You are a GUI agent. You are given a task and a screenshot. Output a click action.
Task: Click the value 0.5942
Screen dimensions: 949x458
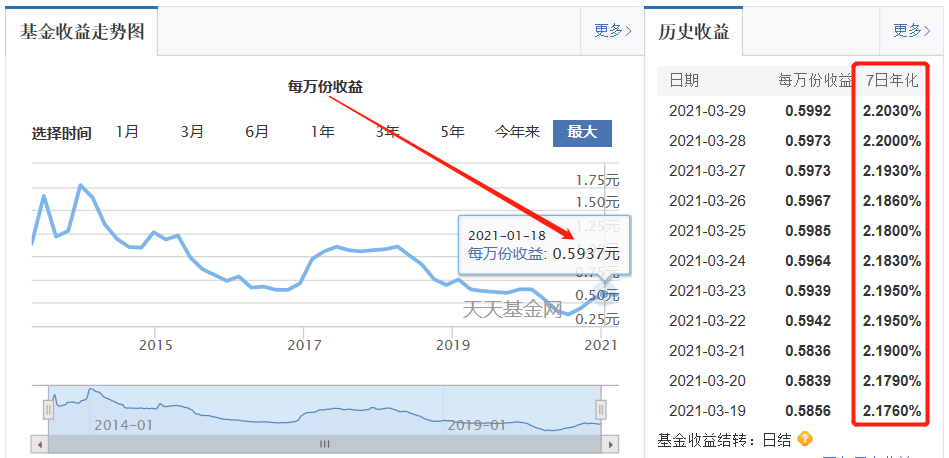(808, 321)
